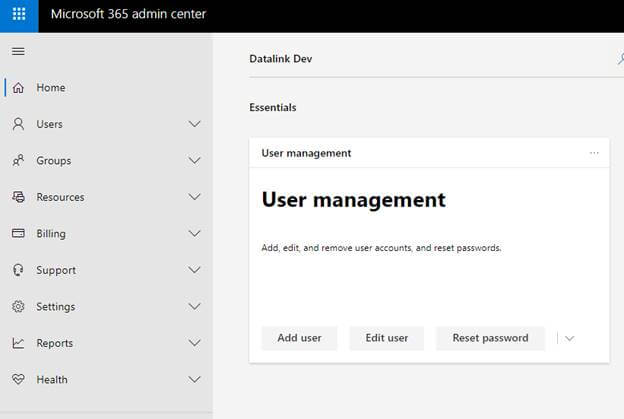
Task: Expand the Settings chevron
Action: click(x=194, y=306)
